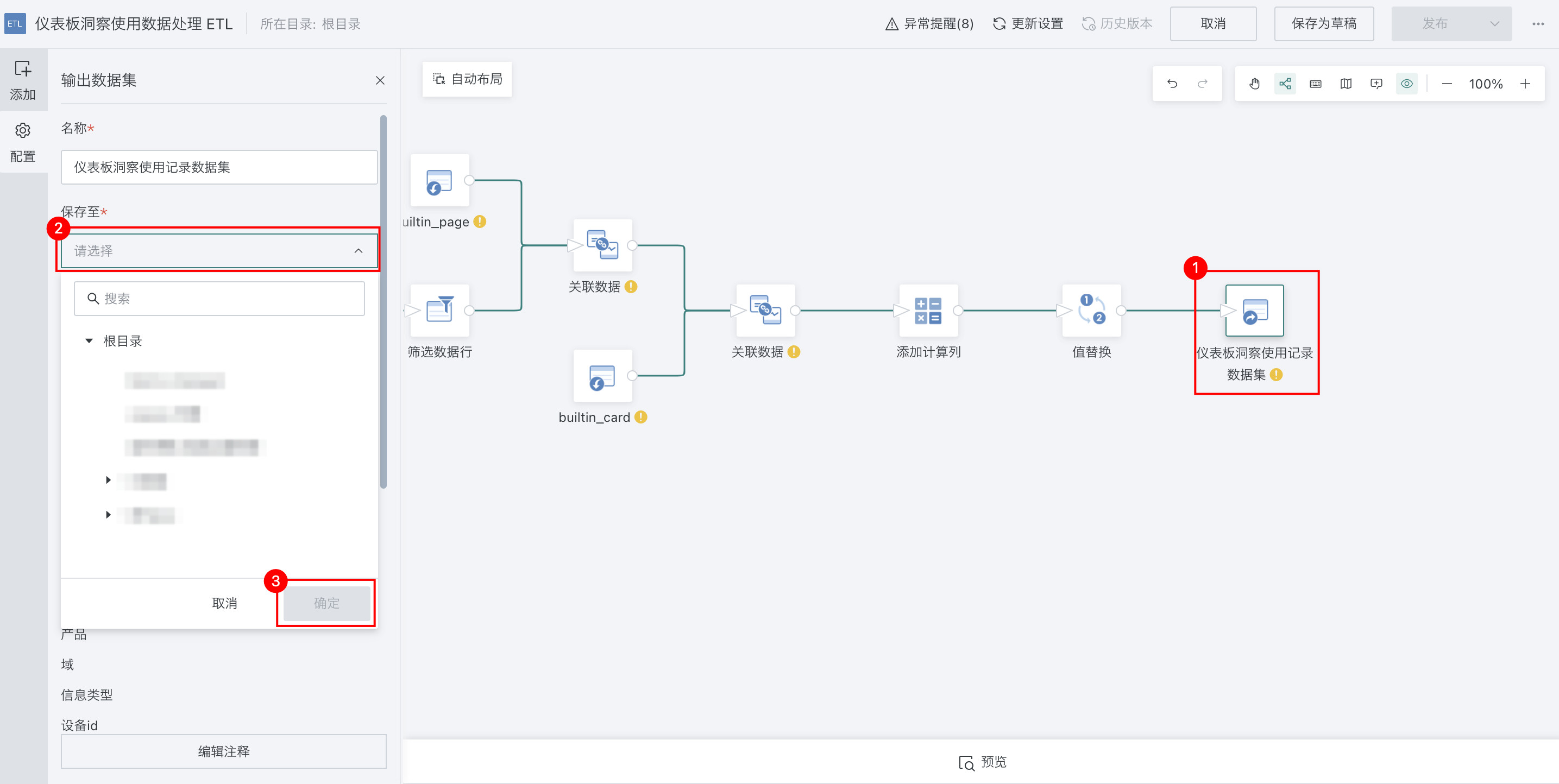Open the 保存至 dropdown selector
1559x784 pixels.
218,250
